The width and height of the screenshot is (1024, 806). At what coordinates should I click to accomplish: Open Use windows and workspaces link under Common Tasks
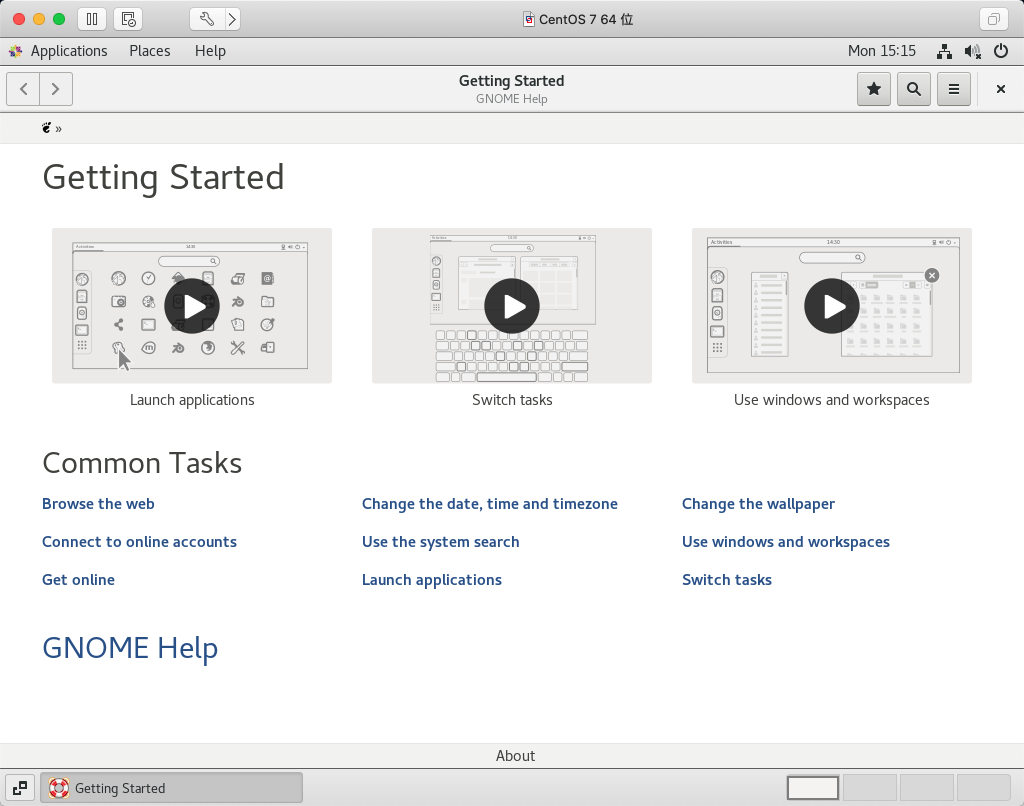click(x=786, y=542)
